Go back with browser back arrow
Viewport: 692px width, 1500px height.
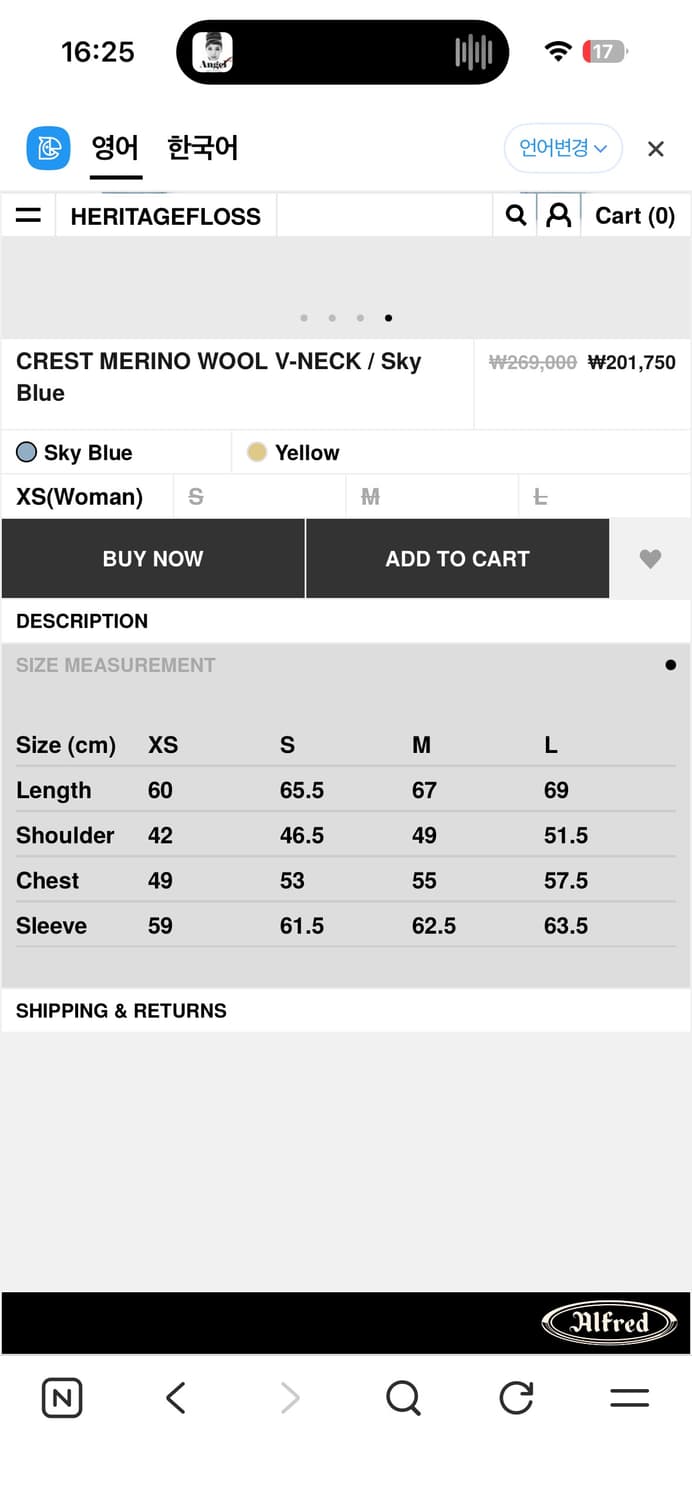[176, 1397]
